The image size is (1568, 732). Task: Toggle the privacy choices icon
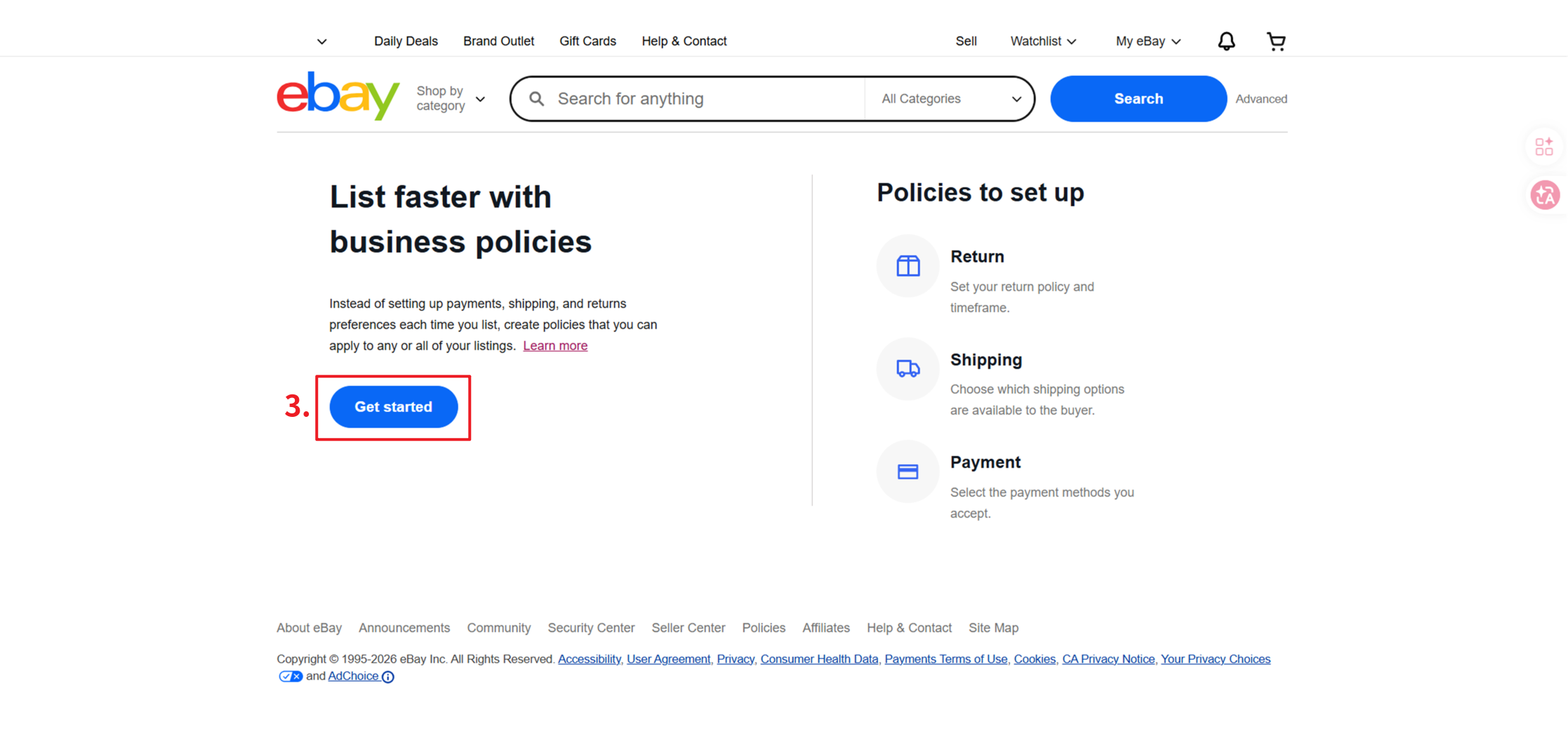click(290, 677)
